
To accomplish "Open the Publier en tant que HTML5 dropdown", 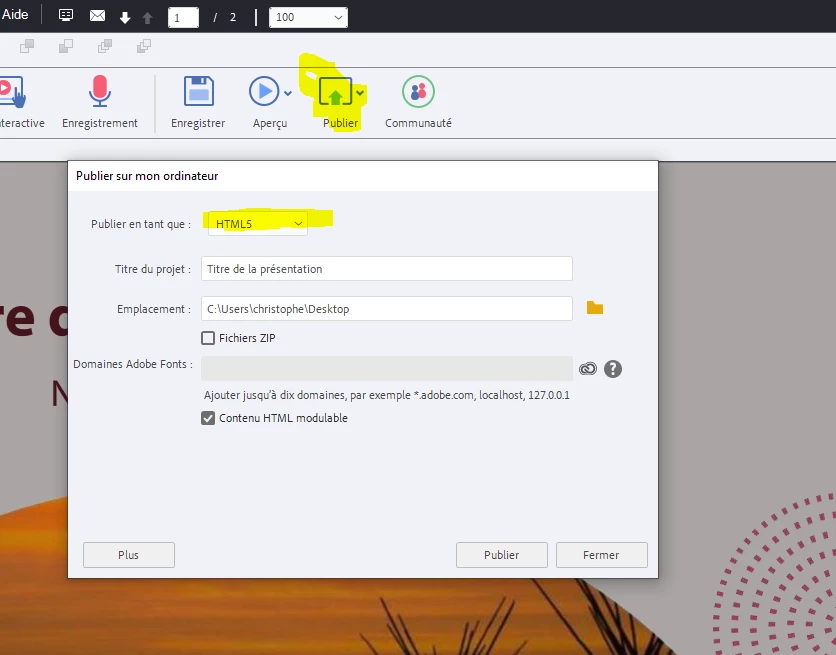I will coord(258,224).
